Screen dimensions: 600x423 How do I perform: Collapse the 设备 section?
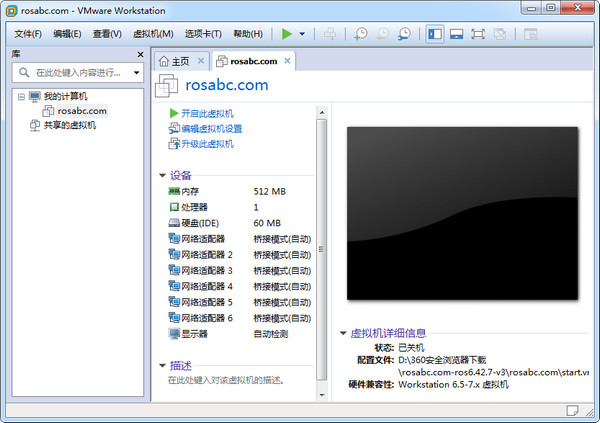click(163, 175)
